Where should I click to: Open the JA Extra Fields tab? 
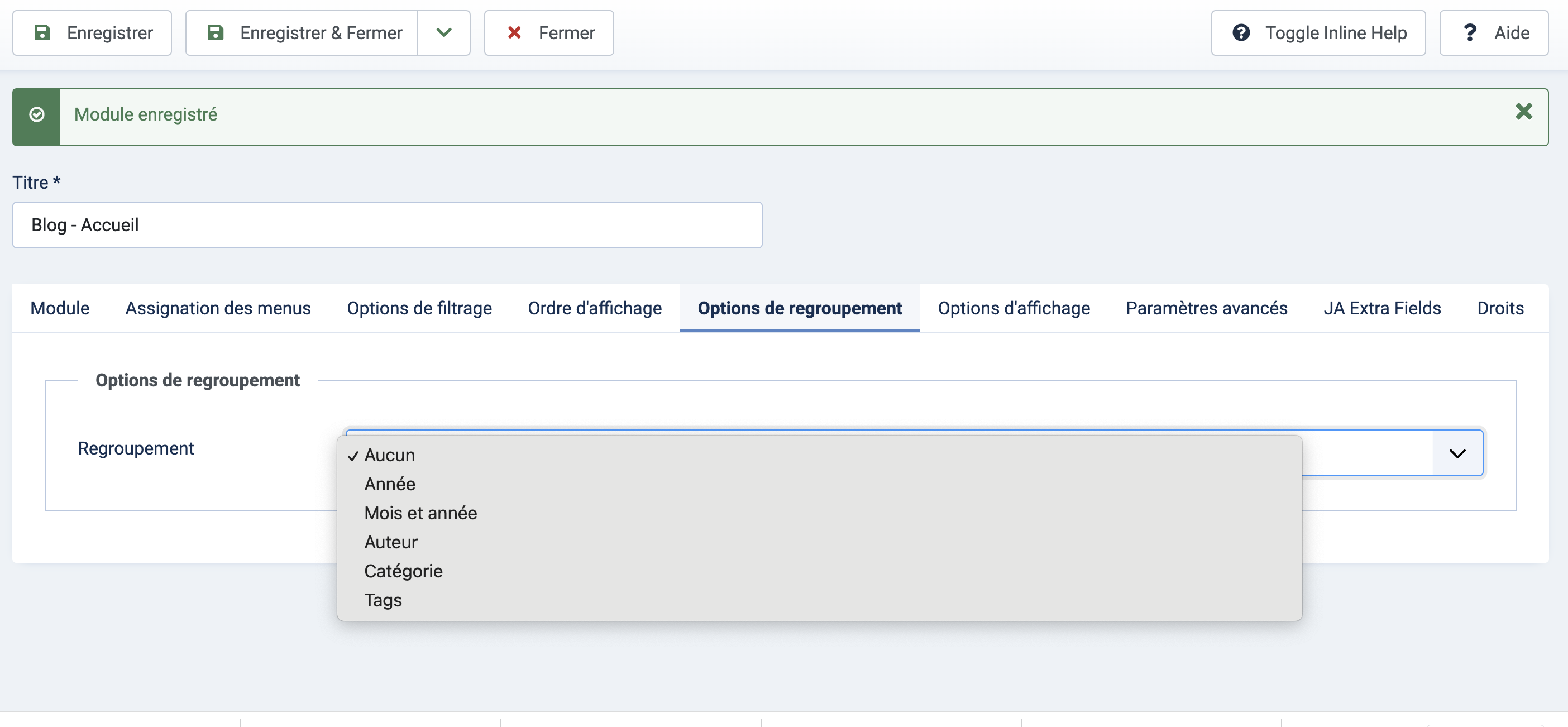tap(1381, 308)
